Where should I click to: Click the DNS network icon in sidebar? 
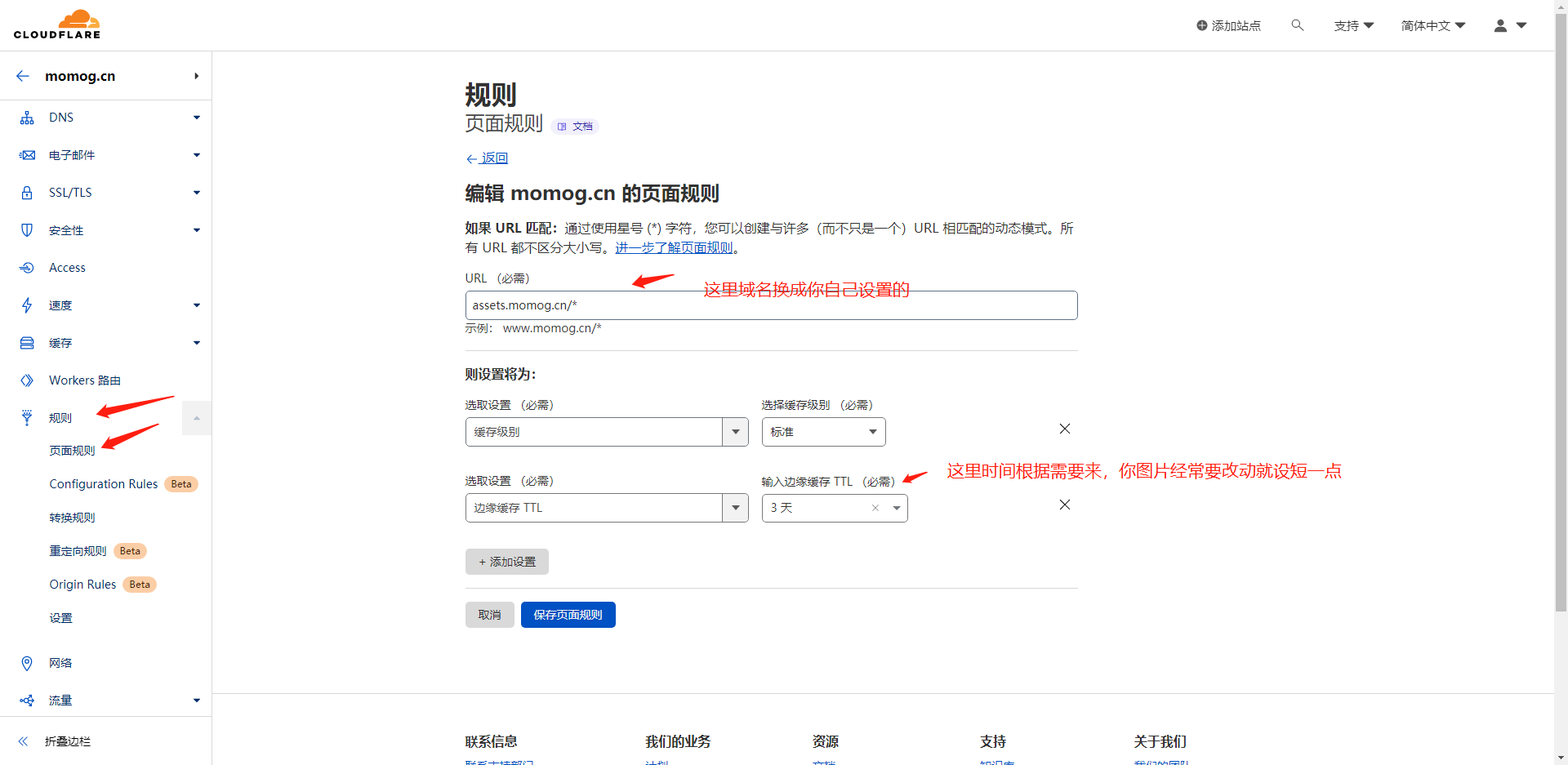coord(27,118)
